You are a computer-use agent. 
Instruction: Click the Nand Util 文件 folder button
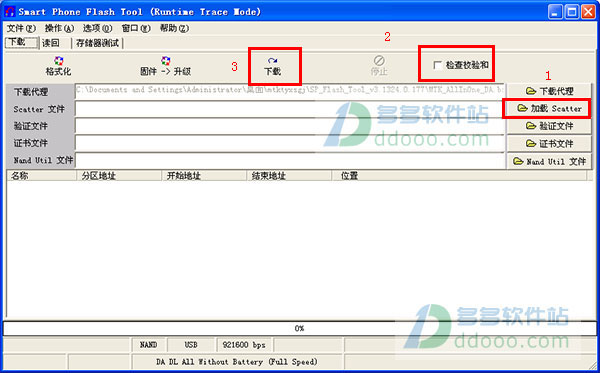549,161
